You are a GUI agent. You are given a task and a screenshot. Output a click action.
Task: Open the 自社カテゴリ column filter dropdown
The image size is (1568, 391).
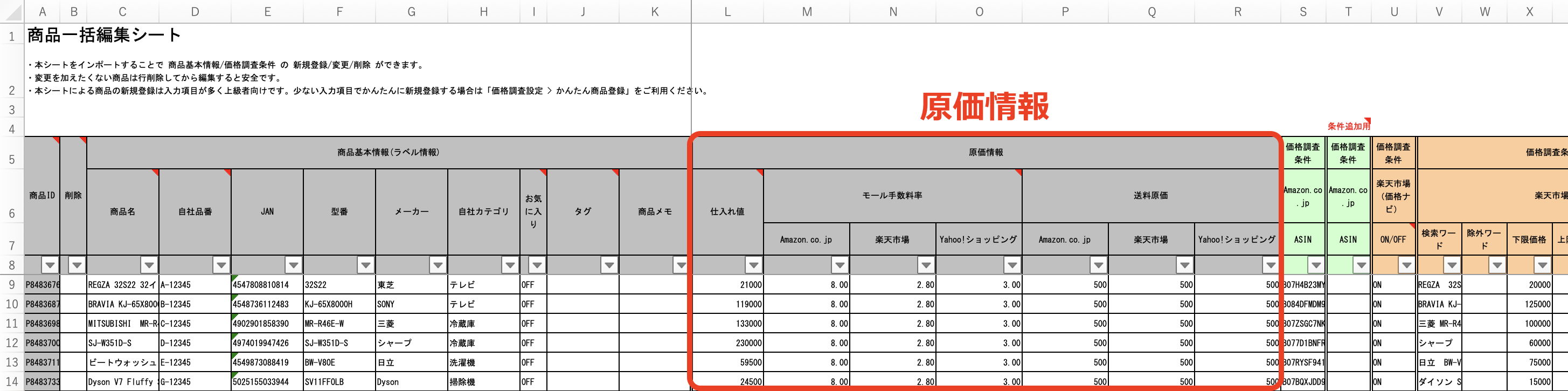pos(510,265)
